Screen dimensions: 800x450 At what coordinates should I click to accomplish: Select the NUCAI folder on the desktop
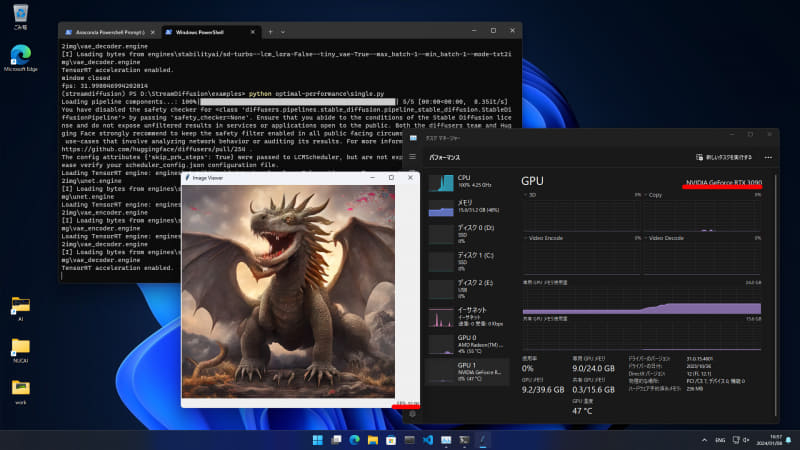pyautogui.click(x=20, y=351)
